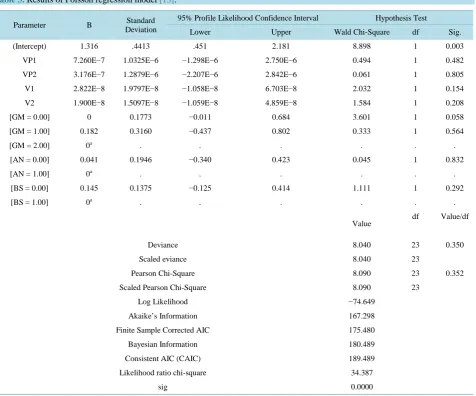Click the V1 coefficient '2.822E−8'

click(x=89, y=89)
